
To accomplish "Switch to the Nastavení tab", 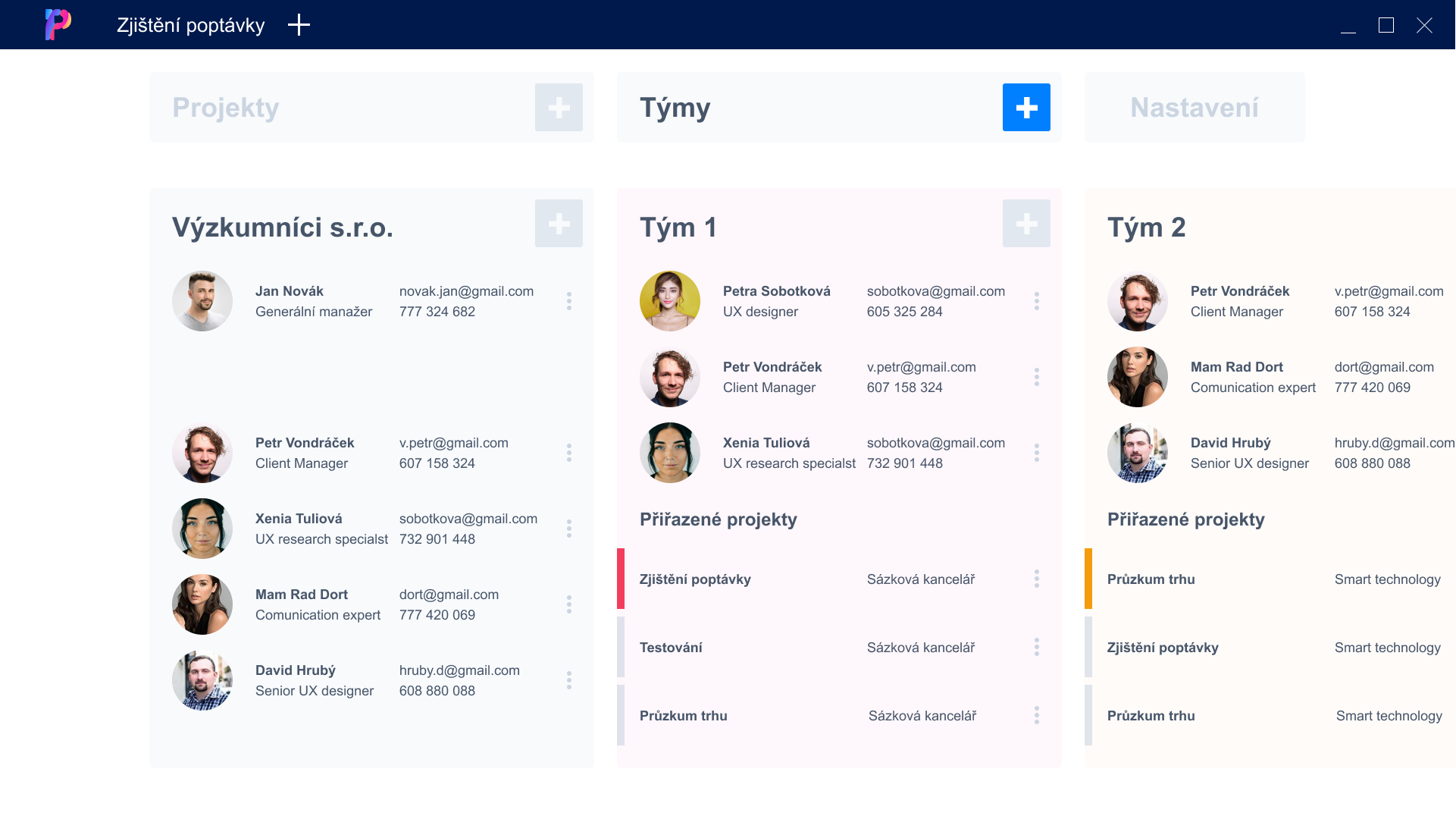I will pyautogui.click(x=1194, y=108).
